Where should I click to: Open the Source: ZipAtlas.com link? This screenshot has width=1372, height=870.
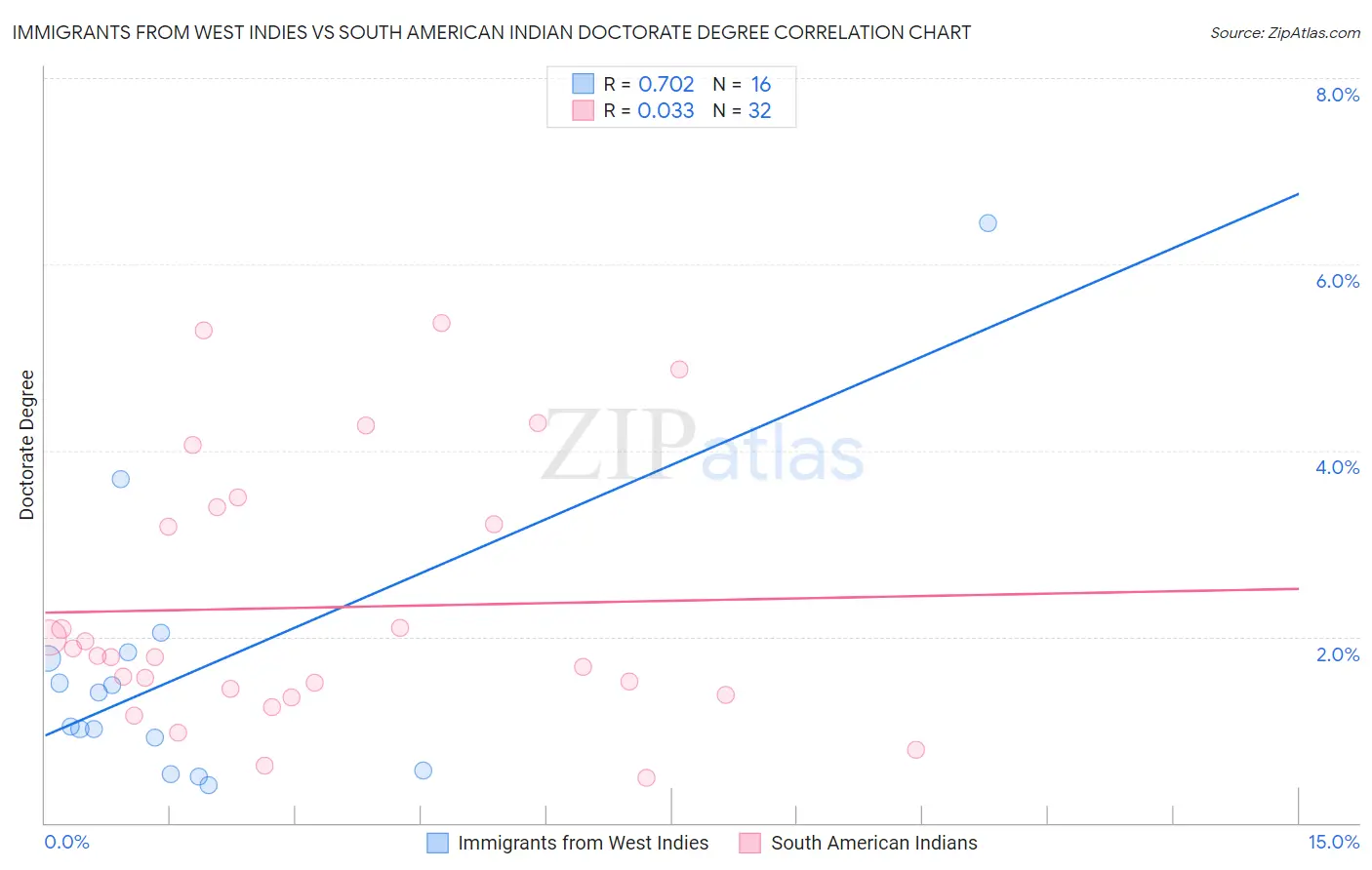(x=1285, y=33)
